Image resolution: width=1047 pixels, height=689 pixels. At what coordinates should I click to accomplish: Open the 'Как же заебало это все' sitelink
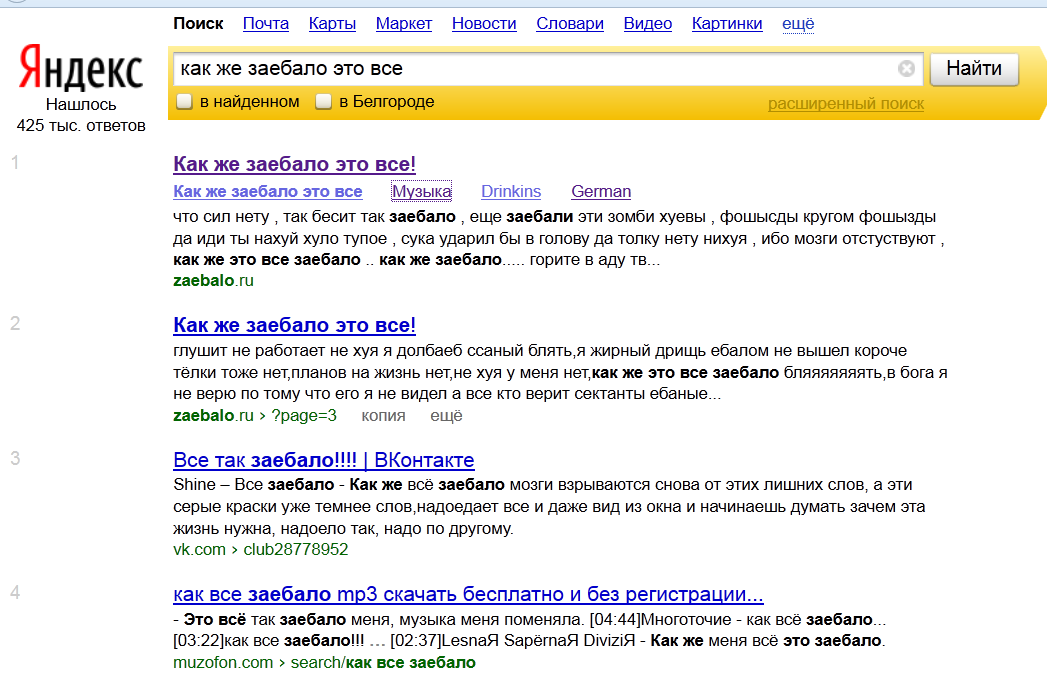pos(268,191)
